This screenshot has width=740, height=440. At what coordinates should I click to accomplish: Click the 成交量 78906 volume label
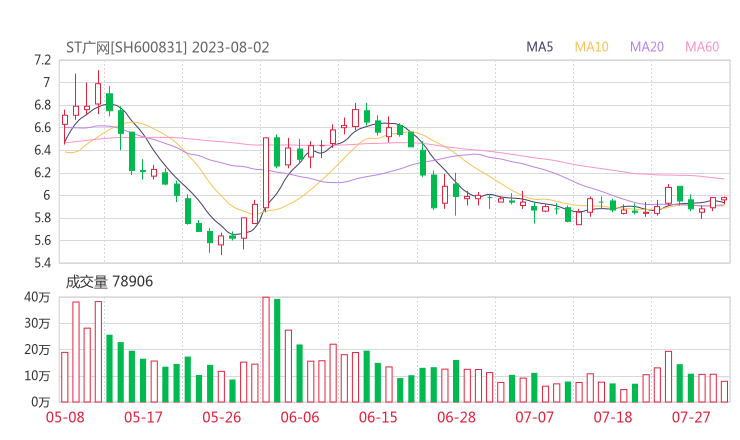(109, 282)
